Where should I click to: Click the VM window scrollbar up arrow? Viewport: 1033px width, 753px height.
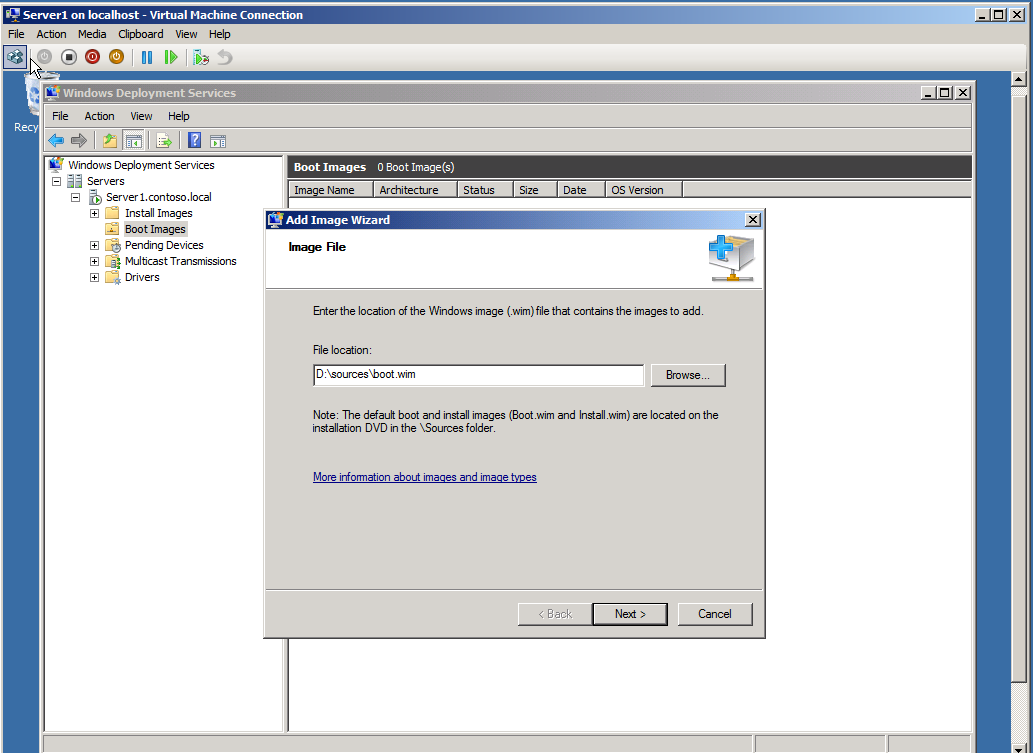[1019, 79]
